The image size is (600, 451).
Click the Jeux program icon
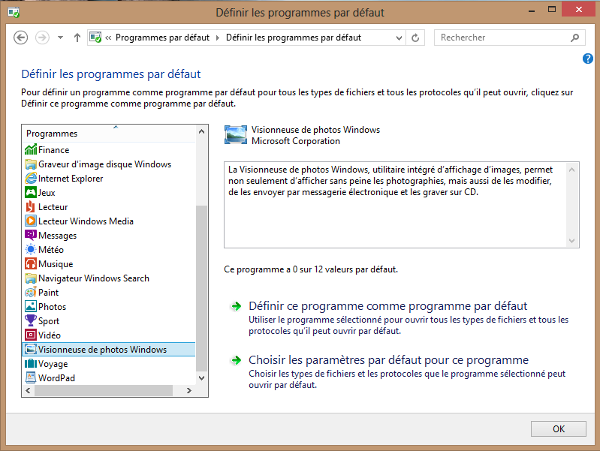point(31,192)
